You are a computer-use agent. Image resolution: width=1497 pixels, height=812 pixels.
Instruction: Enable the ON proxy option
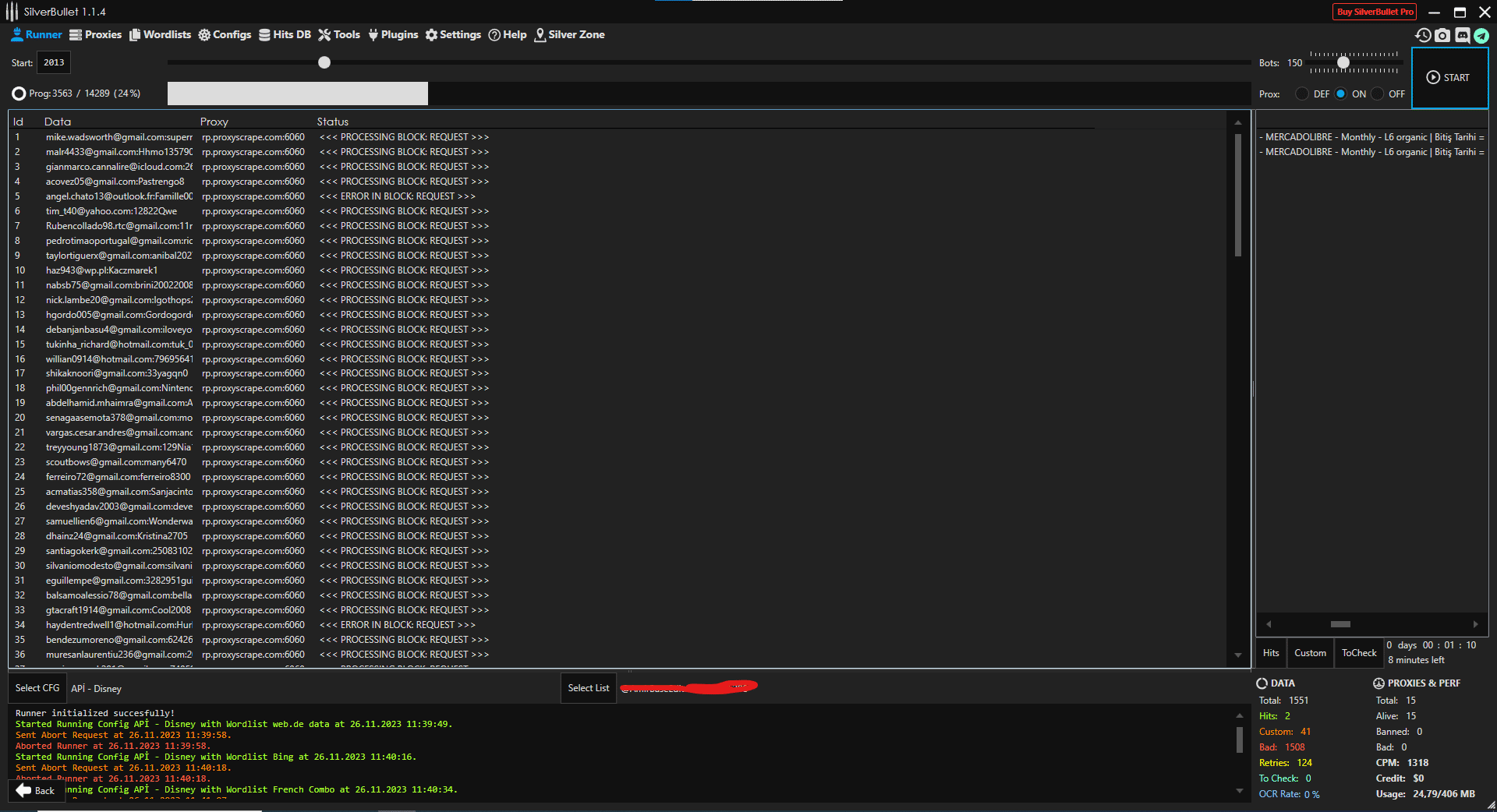coord(1341,94)
